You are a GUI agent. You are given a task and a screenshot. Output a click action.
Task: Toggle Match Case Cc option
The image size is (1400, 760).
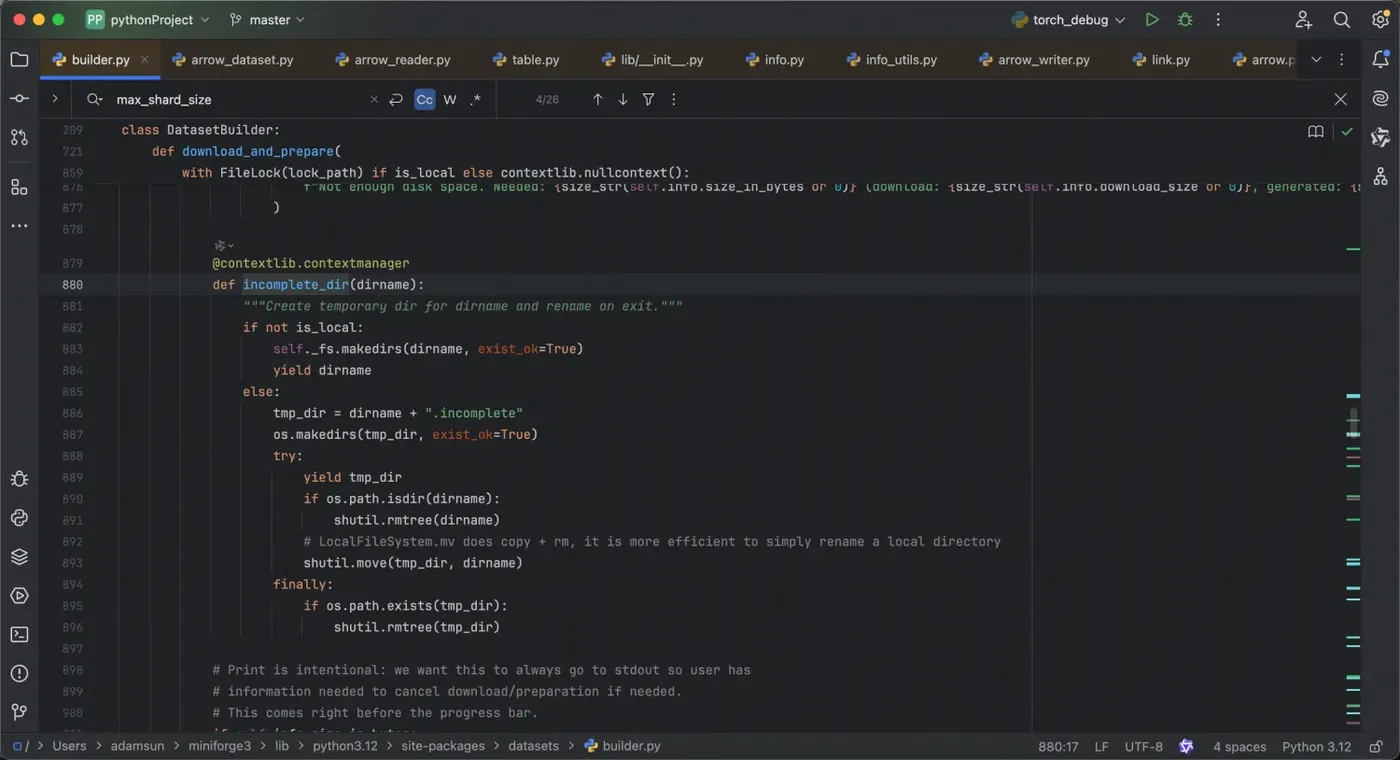coord(425,99)
